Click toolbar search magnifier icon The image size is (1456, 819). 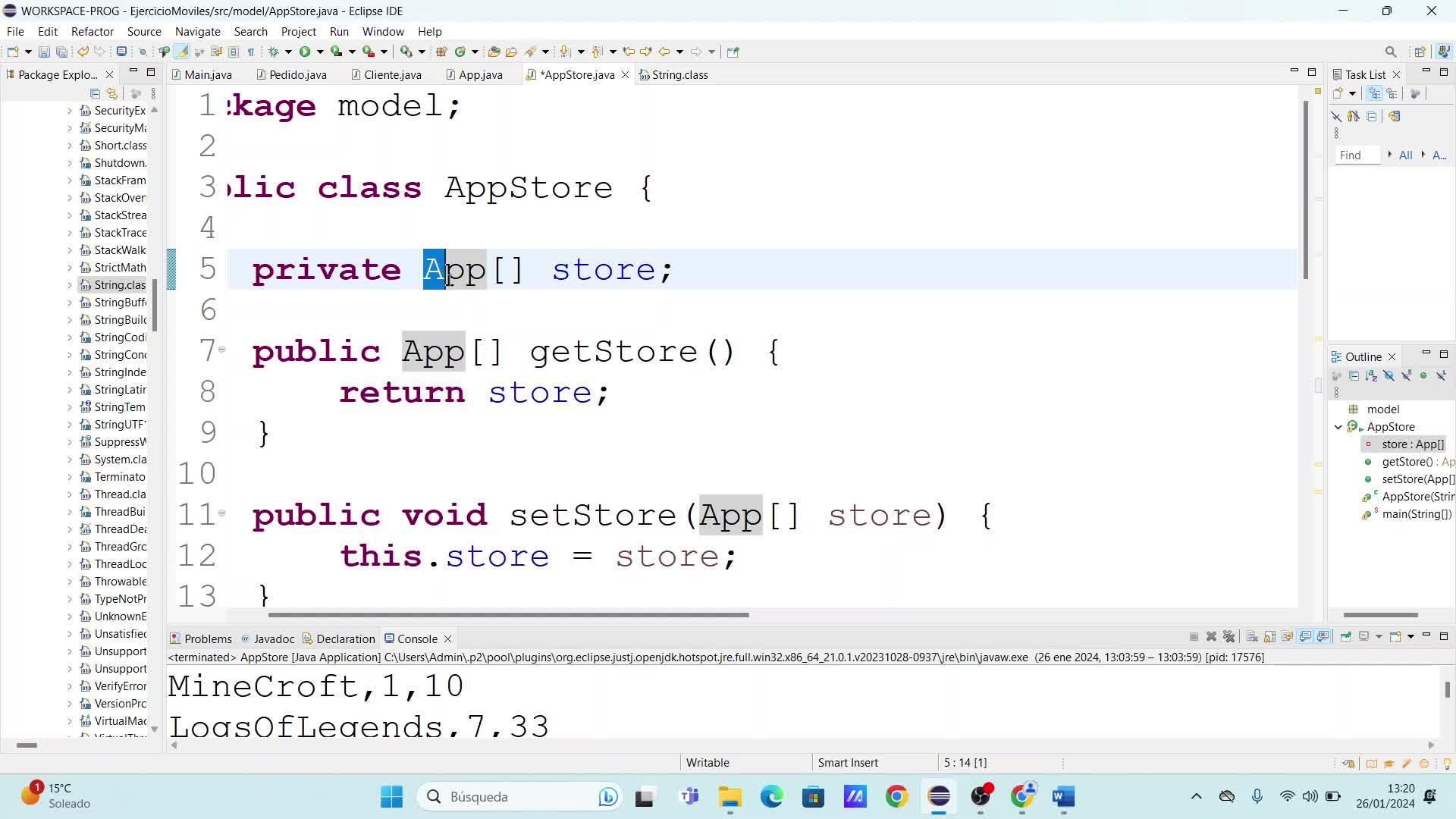pos(1390,52)
